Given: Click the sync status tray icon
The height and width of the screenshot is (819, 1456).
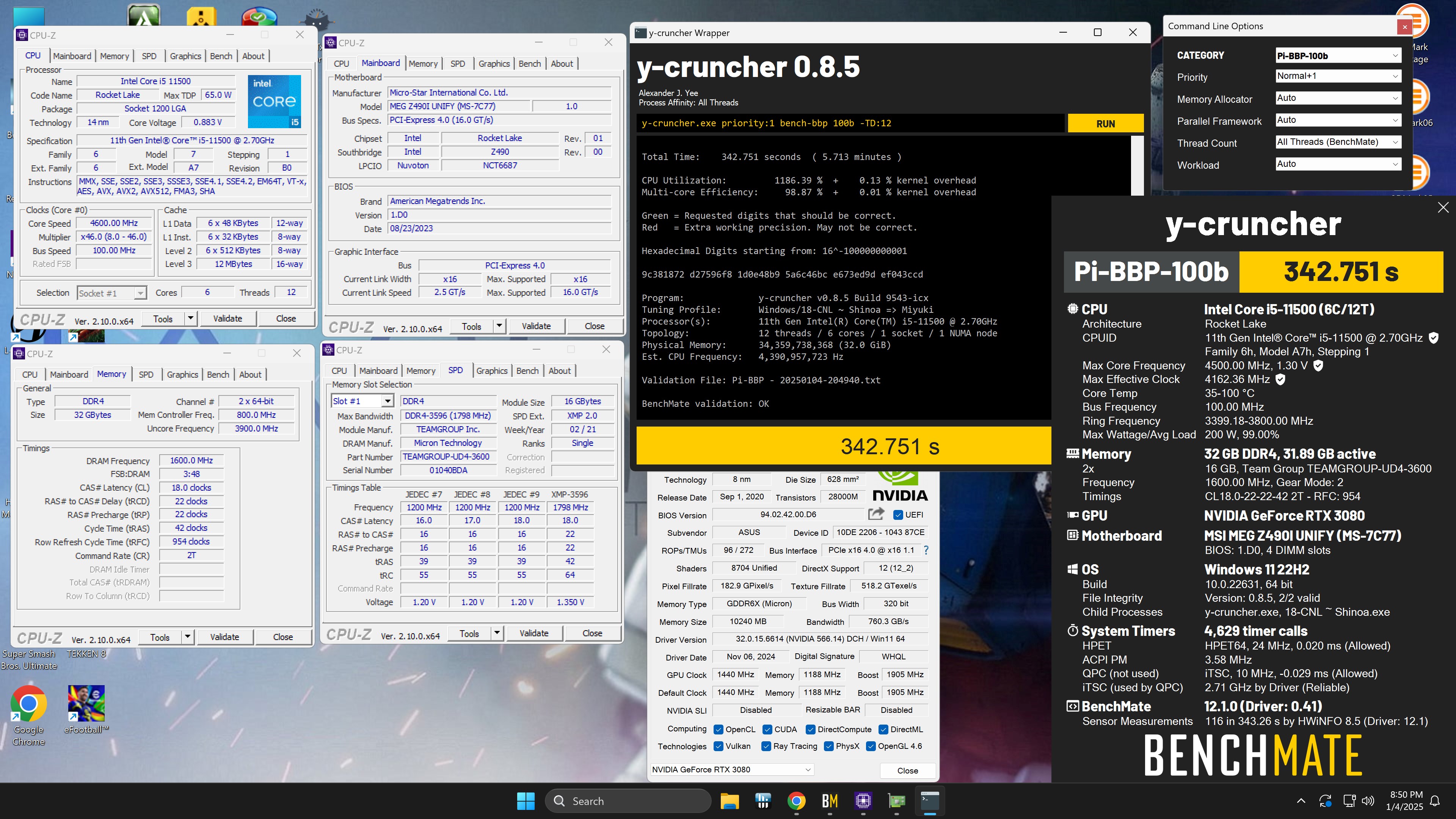Looking at the screenshot, I should click(1326, 801).
